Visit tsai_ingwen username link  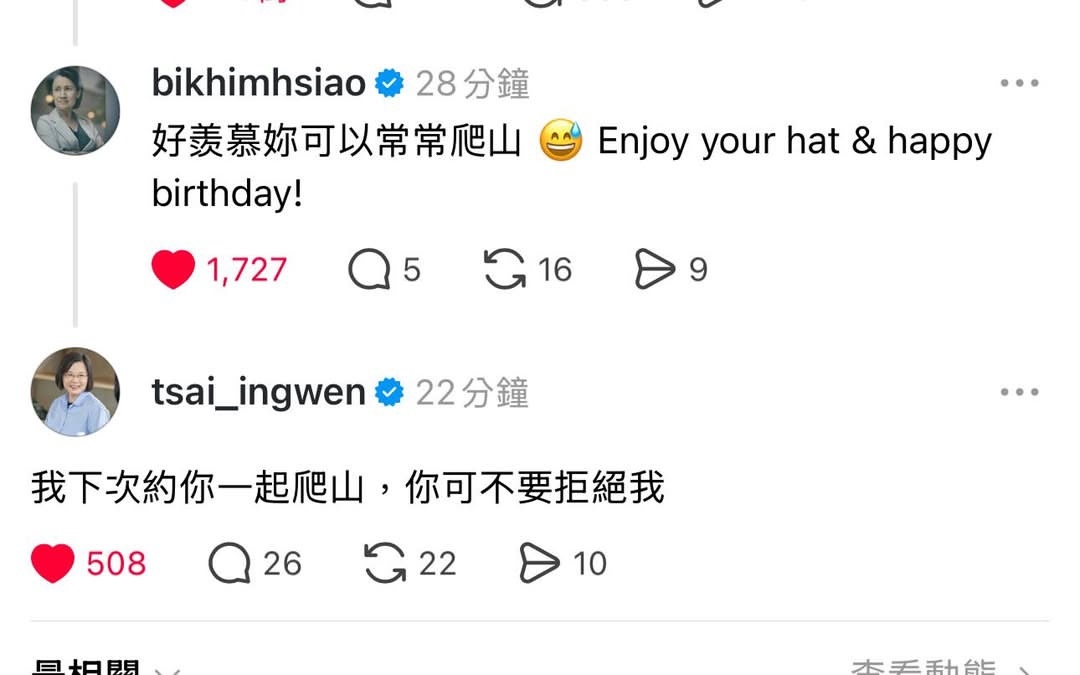coord(258,393)
